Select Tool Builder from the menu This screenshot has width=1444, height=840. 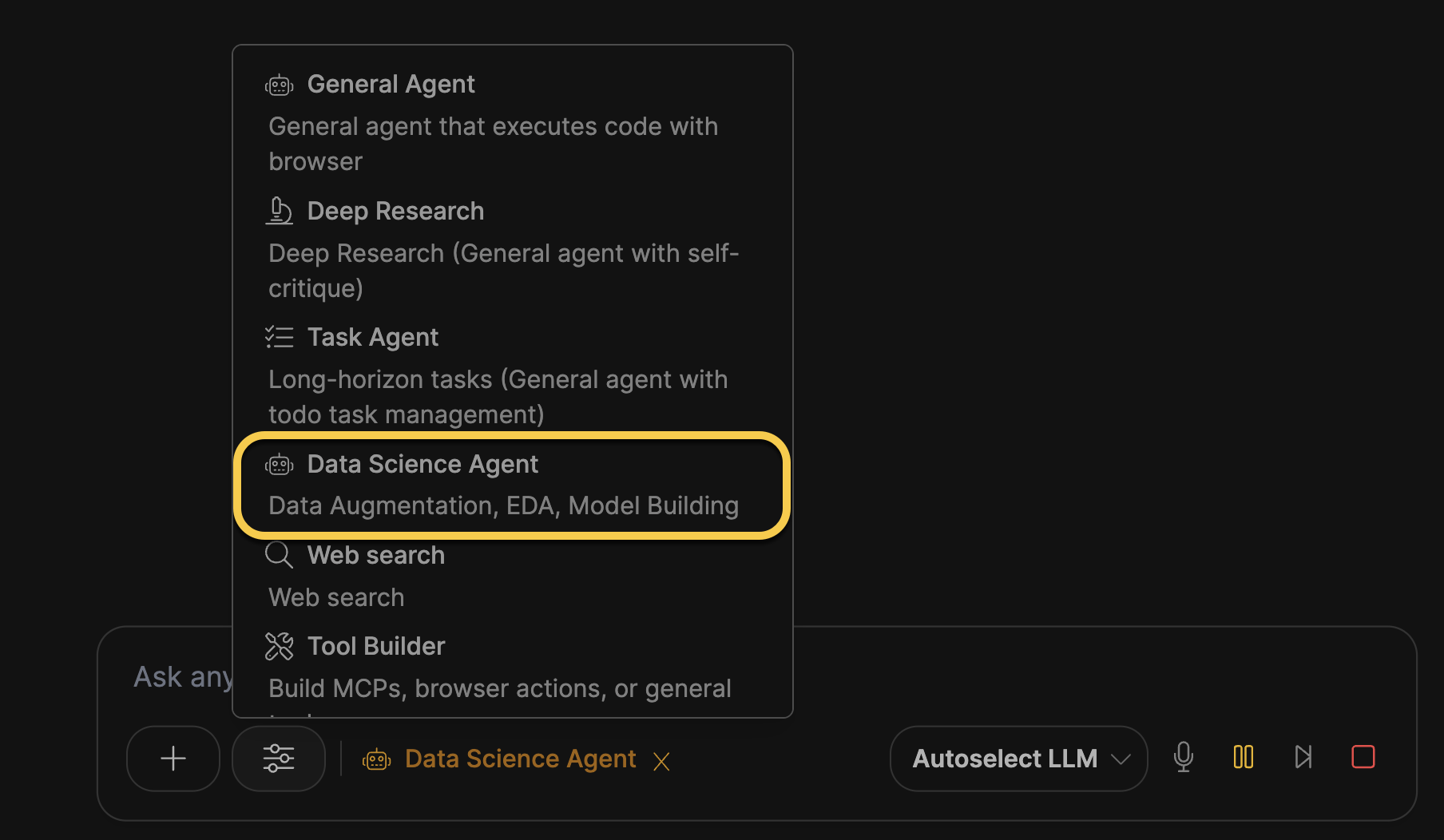point(376,647)
